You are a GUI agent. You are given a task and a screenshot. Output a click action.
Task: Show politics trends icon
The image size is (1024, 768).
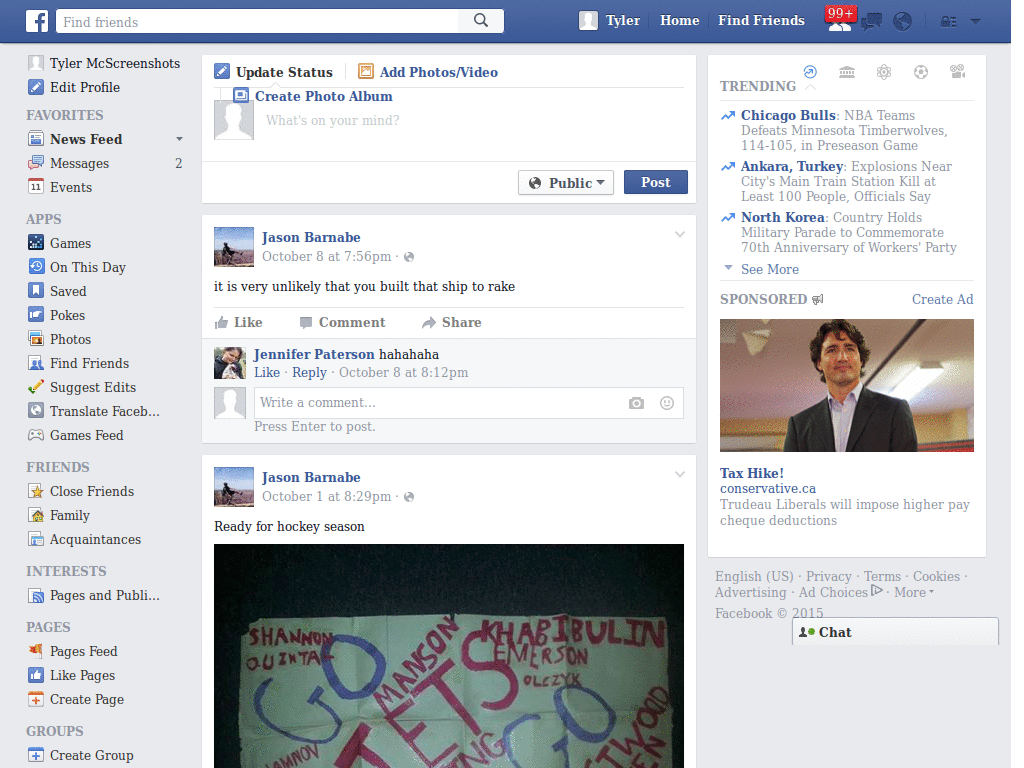tap(847, 72)
